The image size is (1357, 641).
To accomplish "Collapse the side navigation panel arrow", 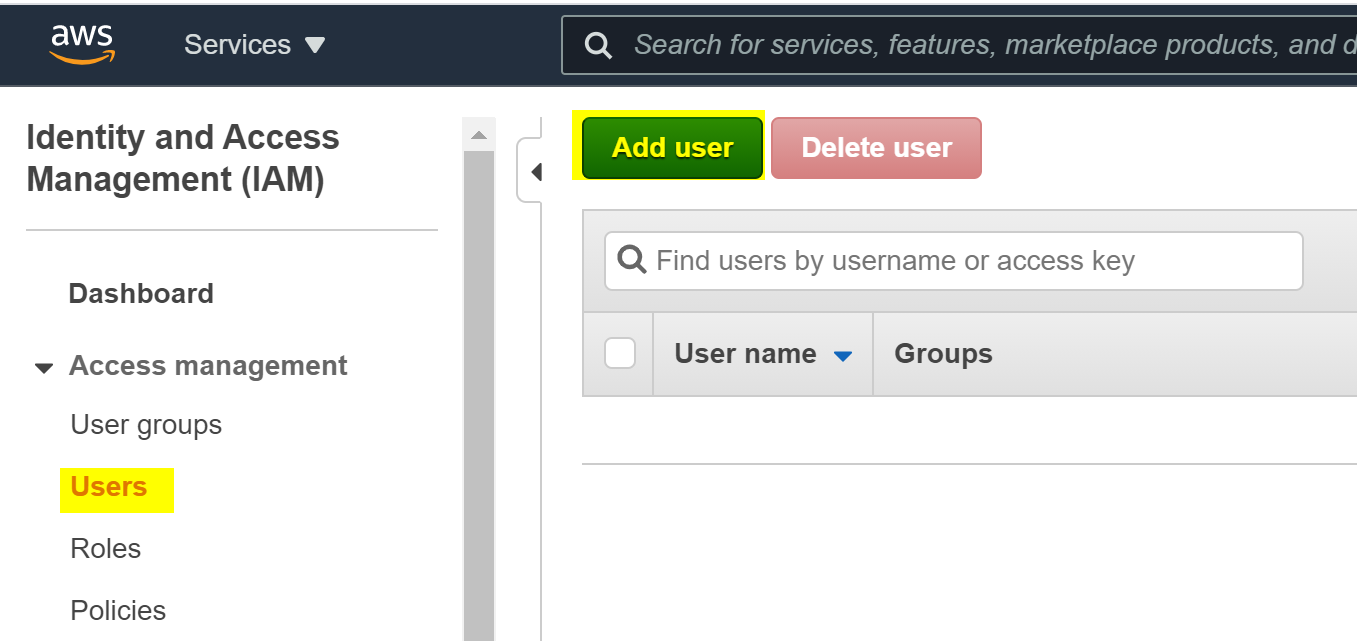I will coord(535,172).
